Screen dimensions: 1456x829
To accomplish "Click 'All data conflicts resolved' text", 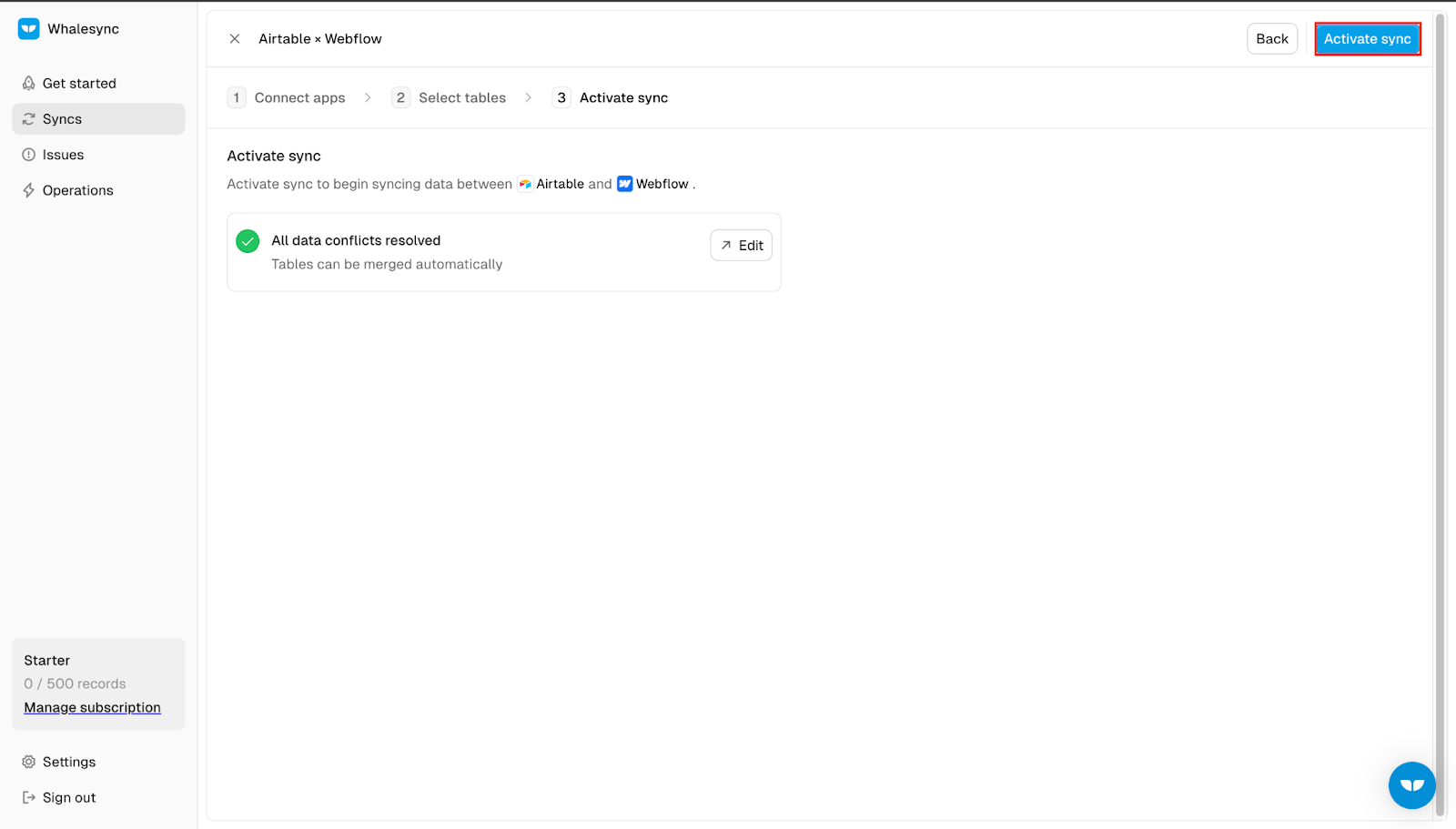I will (356, 240).
